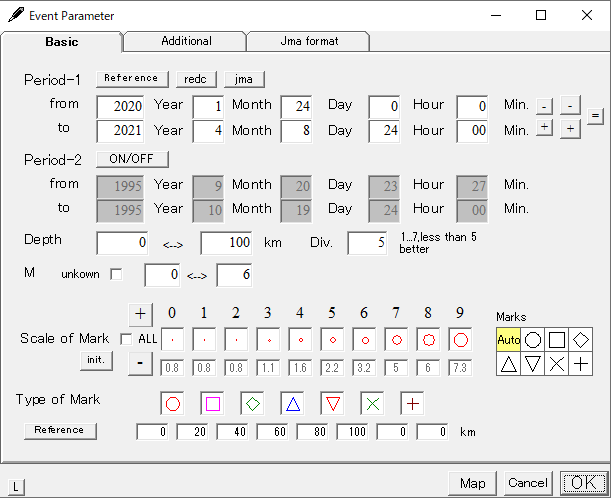Select the diamond shape in Marks palette

click(x=581, y=340)
